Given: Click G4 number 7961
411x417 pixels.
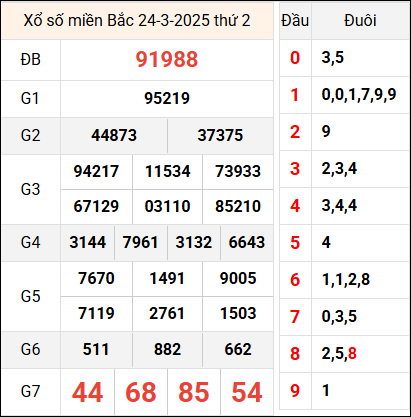Looking at the screenshot, I should (x=140, y=242).
